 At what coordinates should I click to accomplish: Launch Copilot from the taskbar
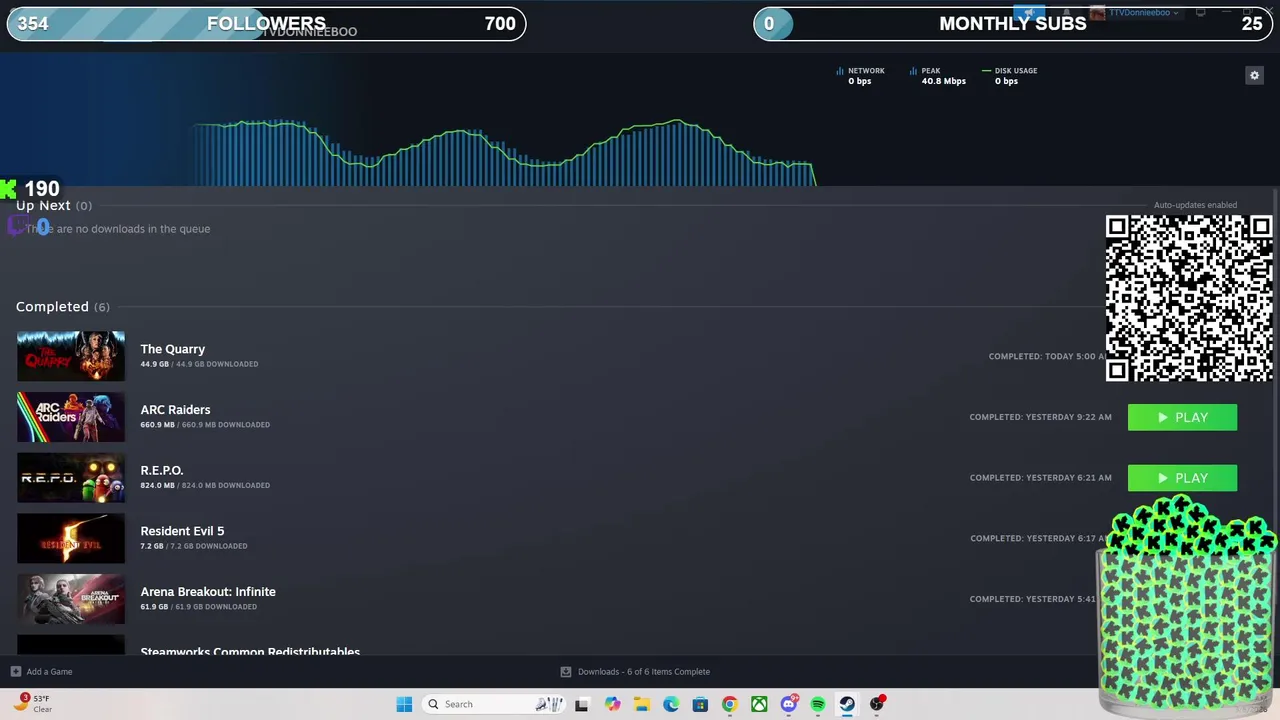(x=612, y=704)
